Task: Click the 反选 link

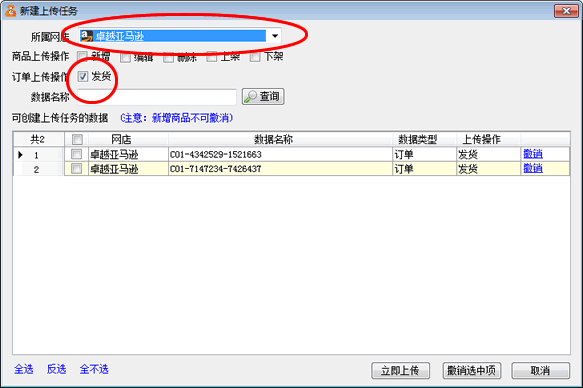Action: click(x=57, y=369)
